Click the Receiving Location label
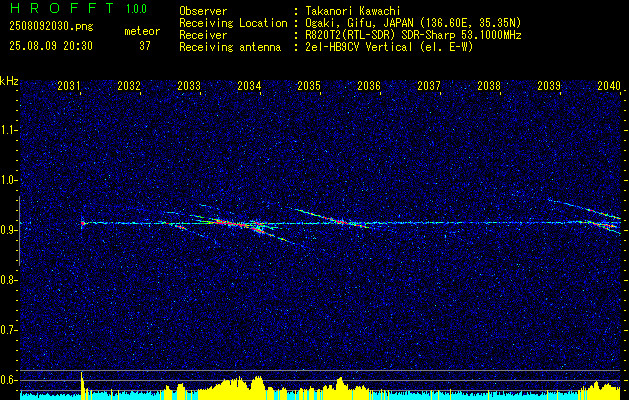The image size is (629, 400). [x=233, y=23]
